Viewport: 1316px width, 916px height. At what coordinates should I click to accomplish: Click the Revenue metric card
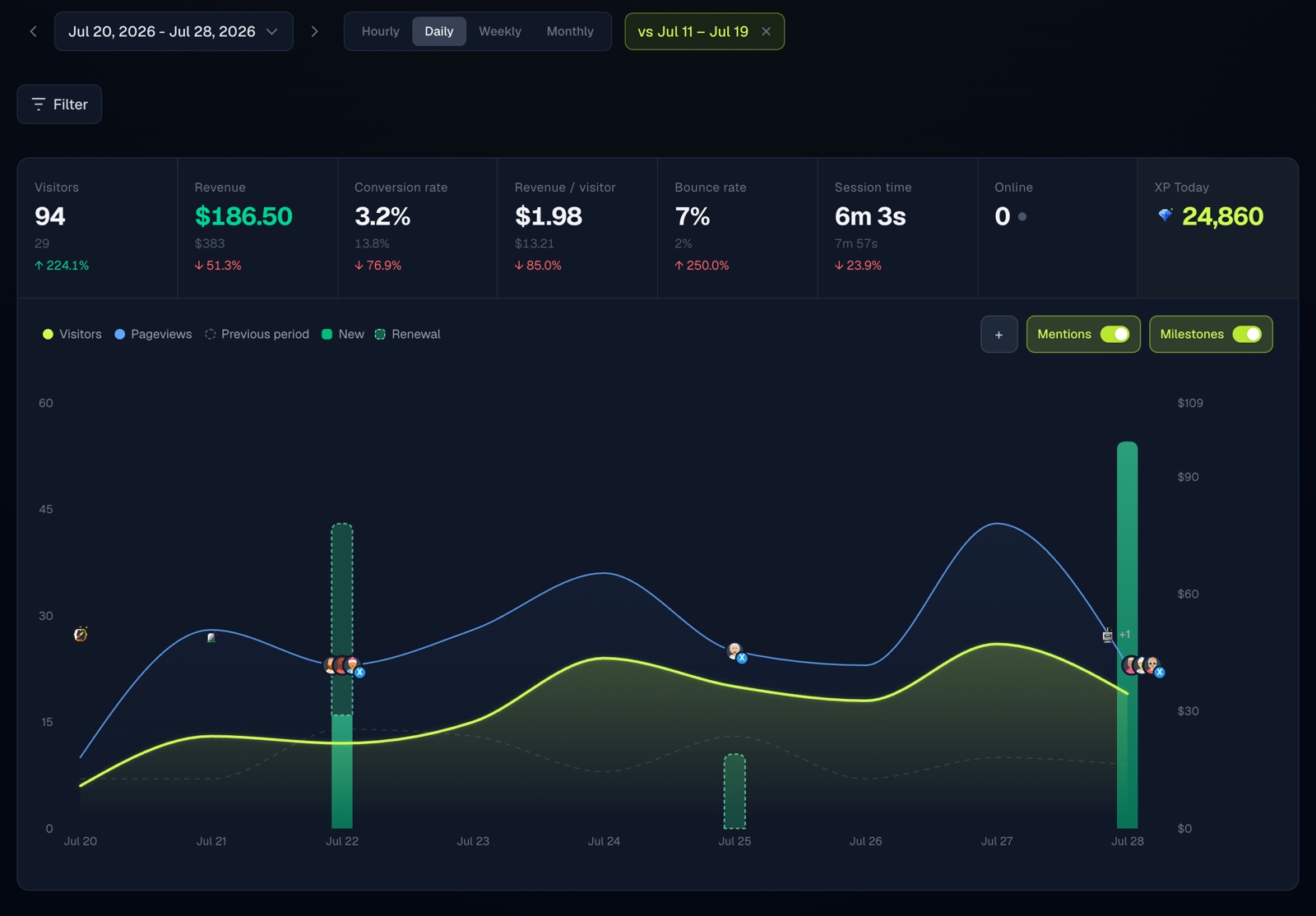point(257,228)
